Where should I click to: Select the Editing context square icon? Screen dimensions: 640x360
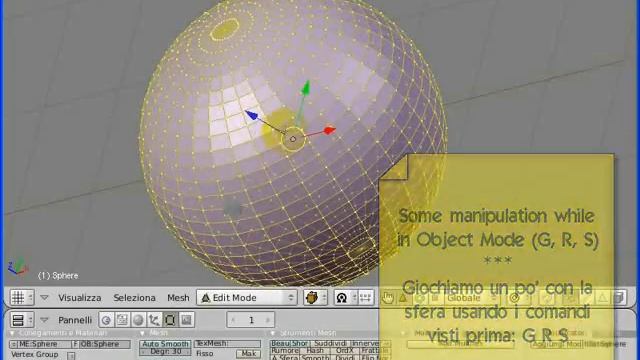coord(170,320)
